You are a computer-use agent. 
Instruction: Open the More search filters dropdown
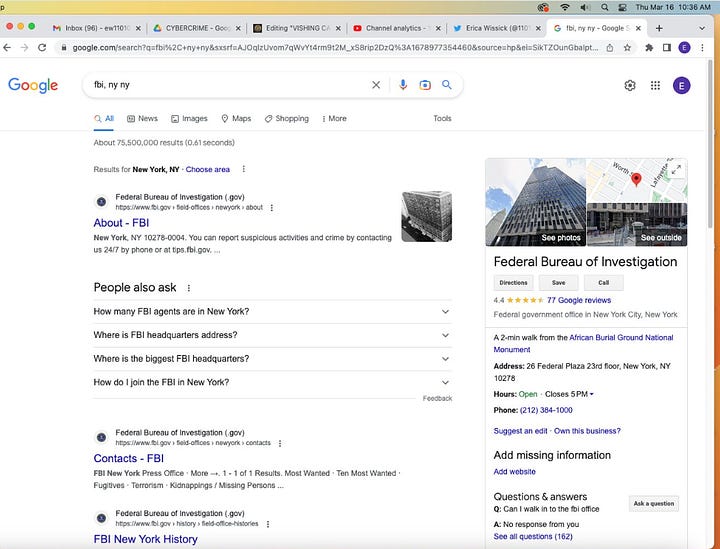click(334, 118)
